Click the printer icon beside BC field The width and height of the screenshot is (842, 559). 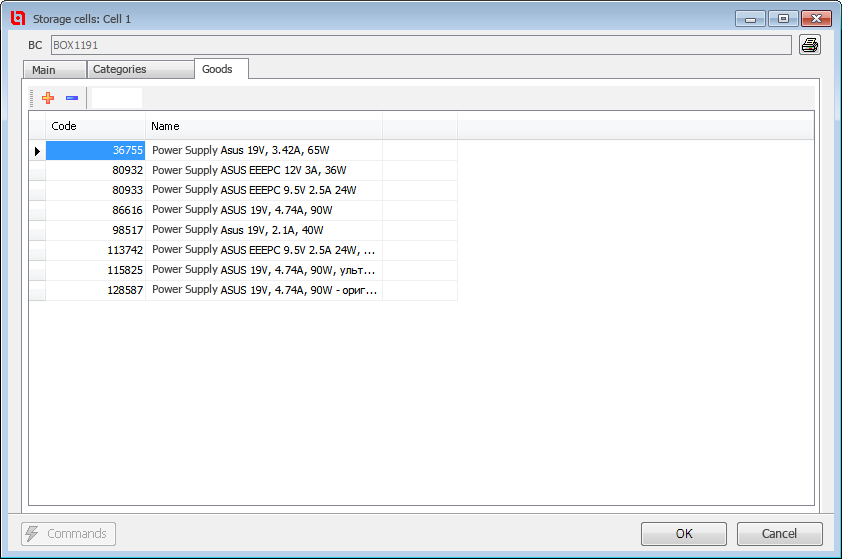tap(810, 45)
